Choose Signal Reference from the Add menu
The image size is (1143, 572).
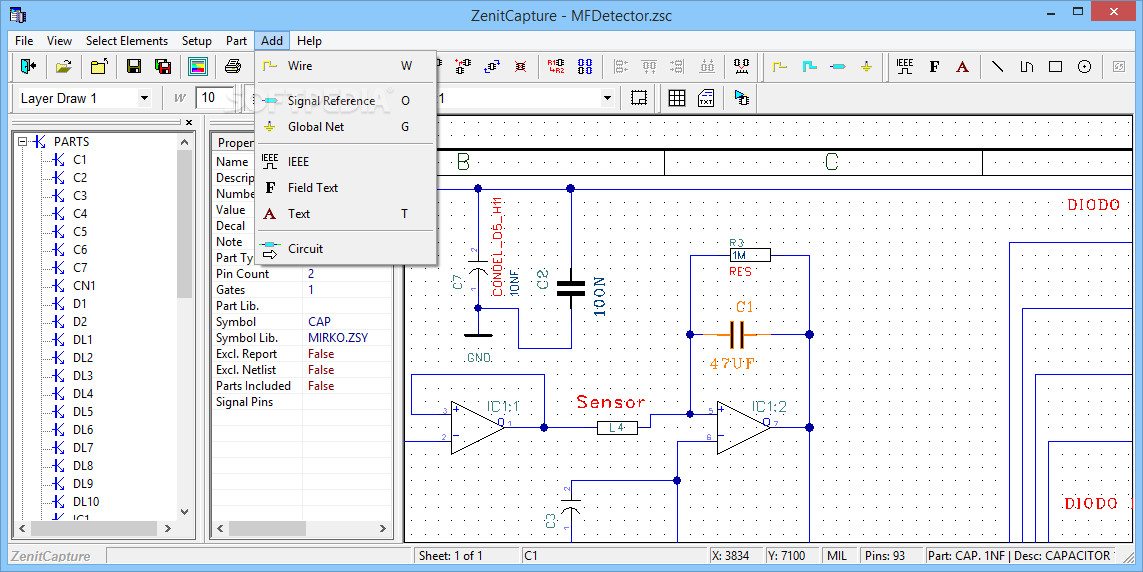(346, 101)
